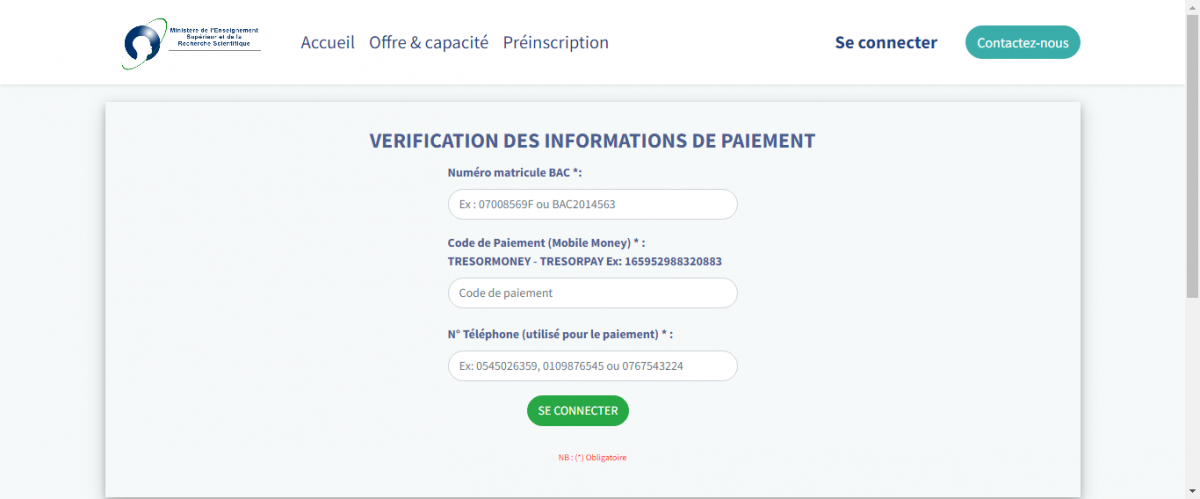Focus the Code de paiement input field

point(593,293)
